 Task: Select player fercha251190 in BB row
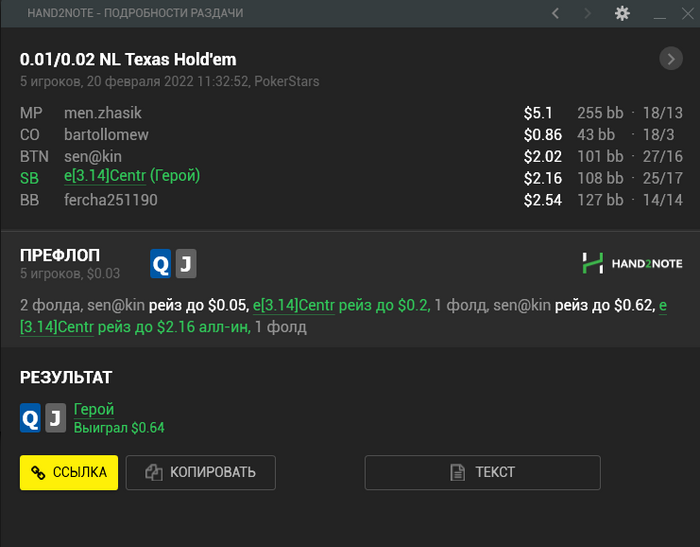111,200
